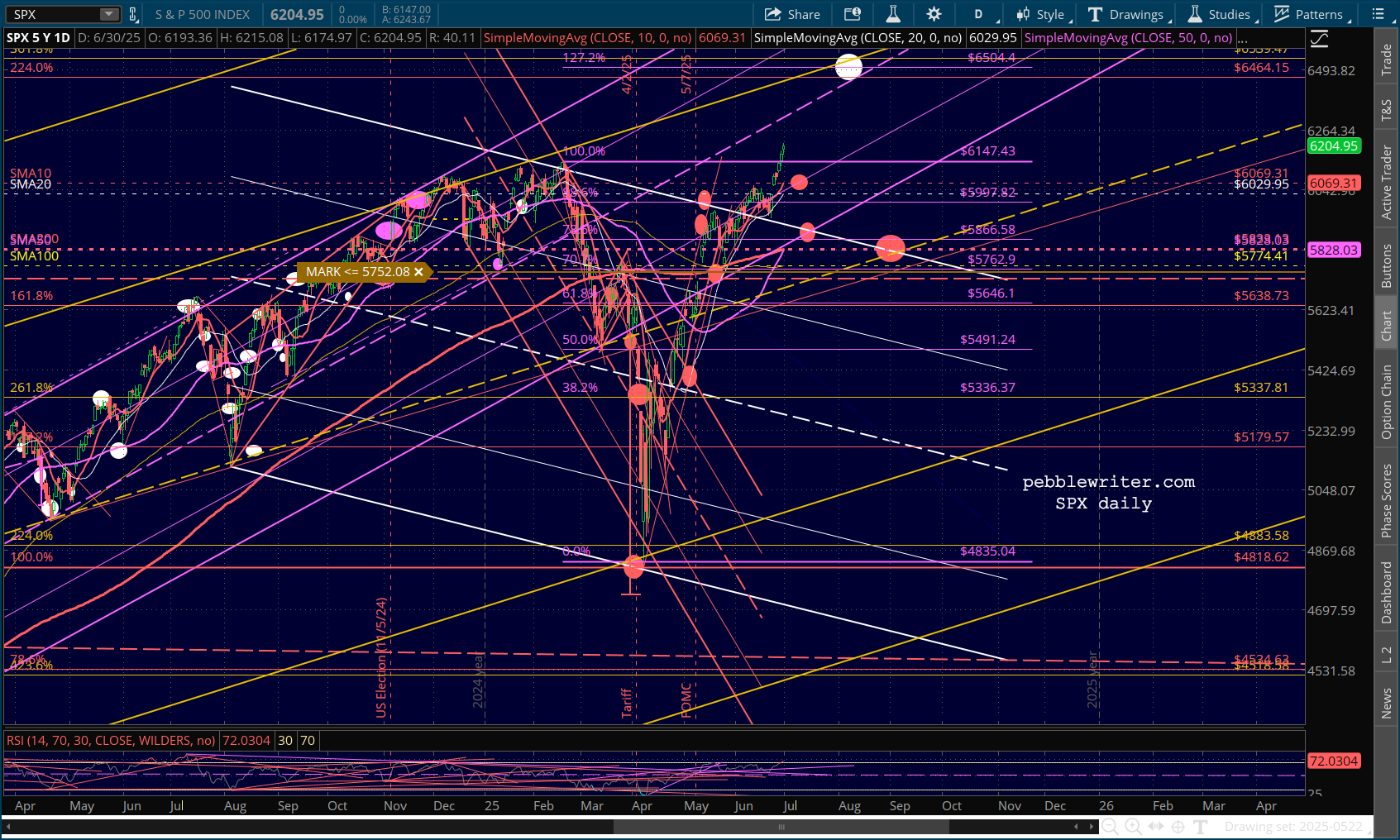Close the MARK <= 5752.08 alert label
Screen dimensions: 1400x840
tap(418, 272)
